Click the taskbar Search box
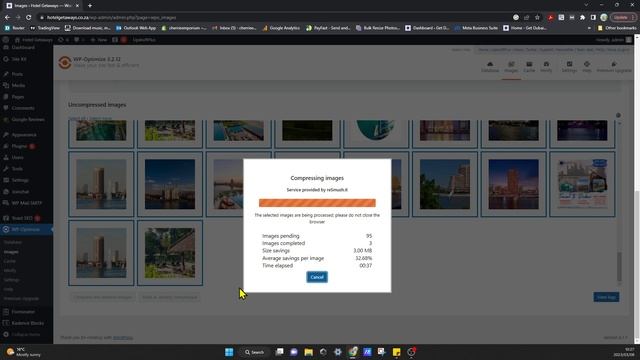The image size is (640, 360). tap(254, 352)
